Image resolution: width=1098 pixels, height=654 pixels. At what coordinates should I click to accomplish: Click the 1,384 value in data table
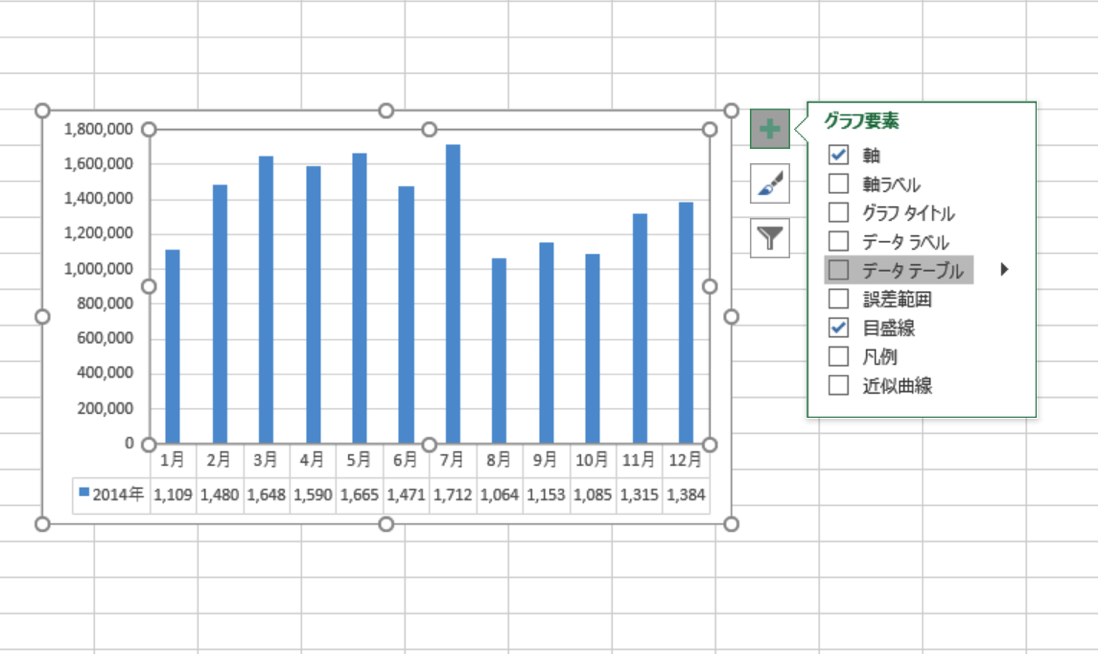pos(686,495)
